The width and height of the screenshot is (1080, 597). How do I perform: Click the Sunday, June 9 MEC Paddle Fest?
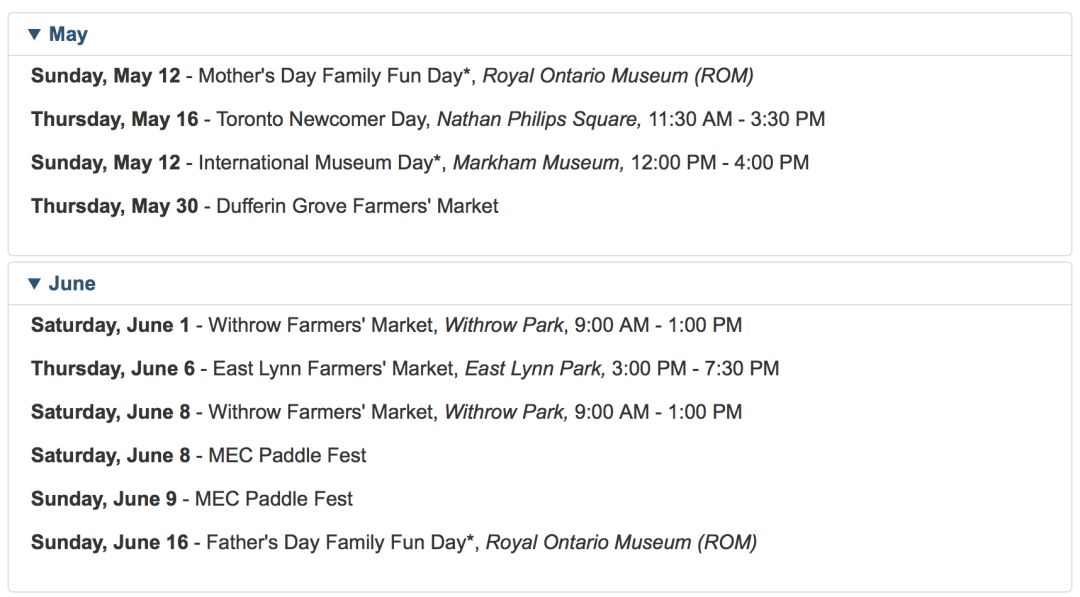coord(192,499)
